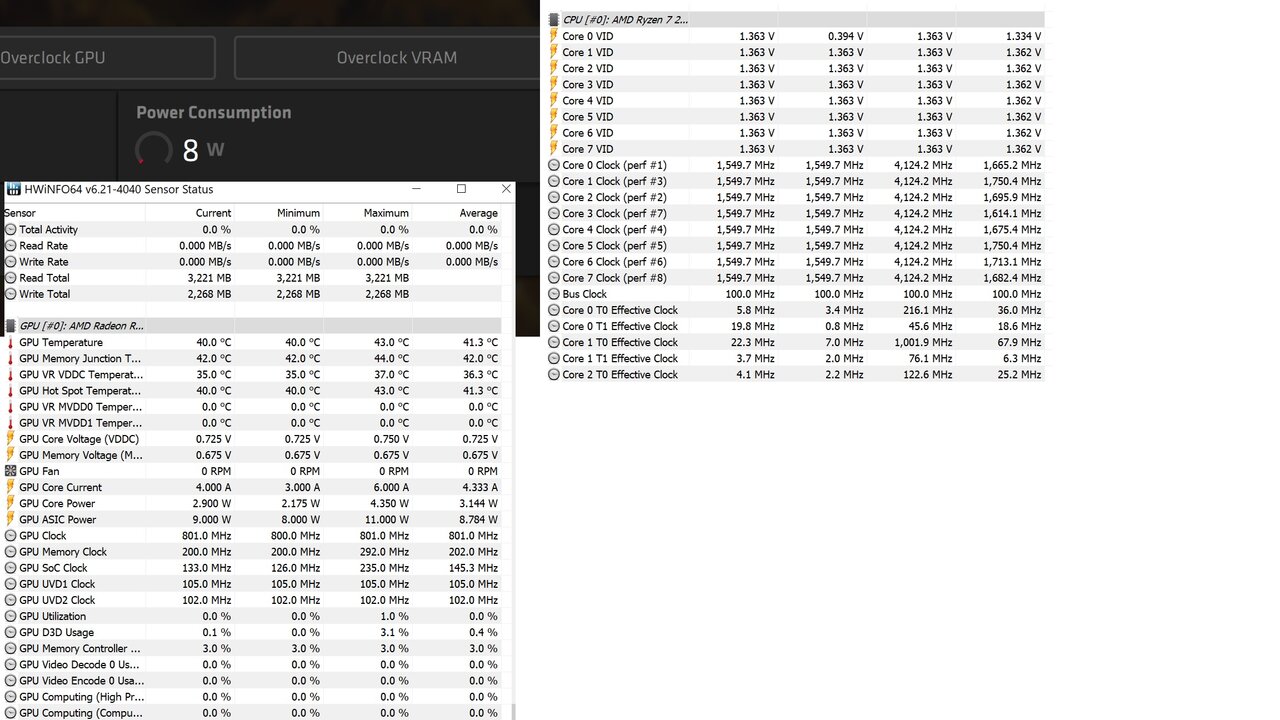The height and width of the screenshot is (720, 1280).
Task: Click the icon beside Read Rate
Action: (x=10, y=246)
